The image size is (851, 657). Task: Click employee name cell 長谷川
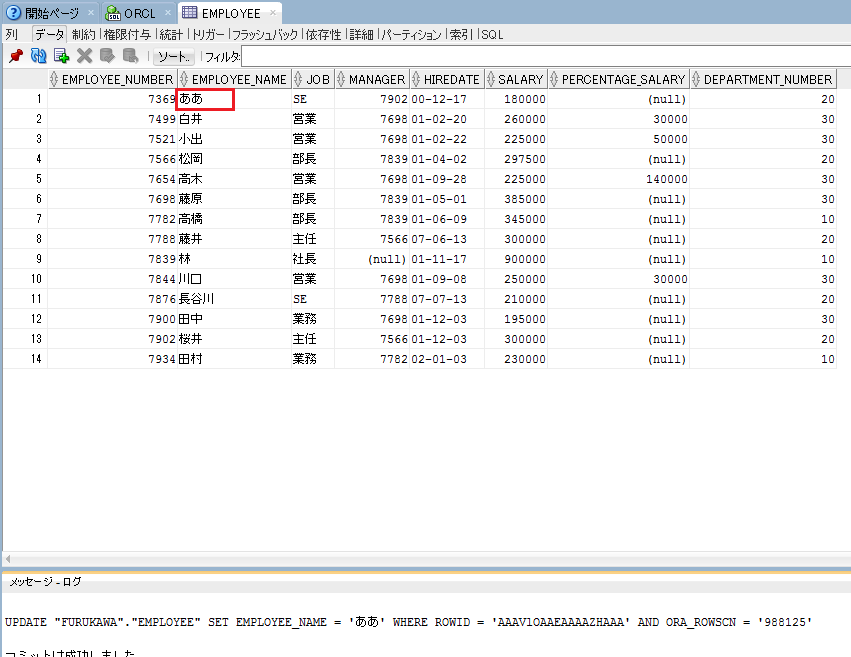click(x=234, y=299)
